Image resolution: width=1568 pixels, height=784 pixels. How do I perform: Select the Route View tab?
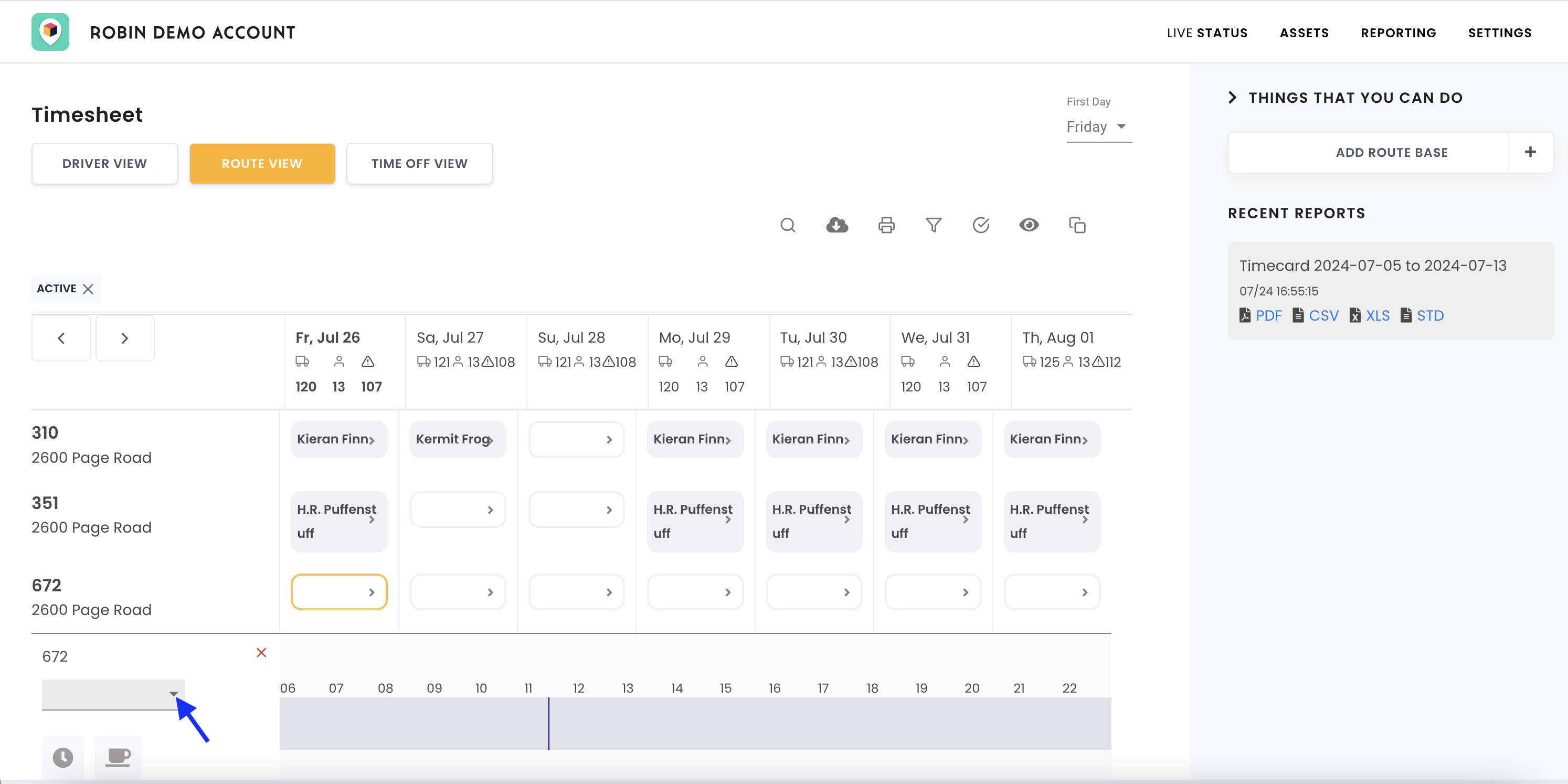262,163
